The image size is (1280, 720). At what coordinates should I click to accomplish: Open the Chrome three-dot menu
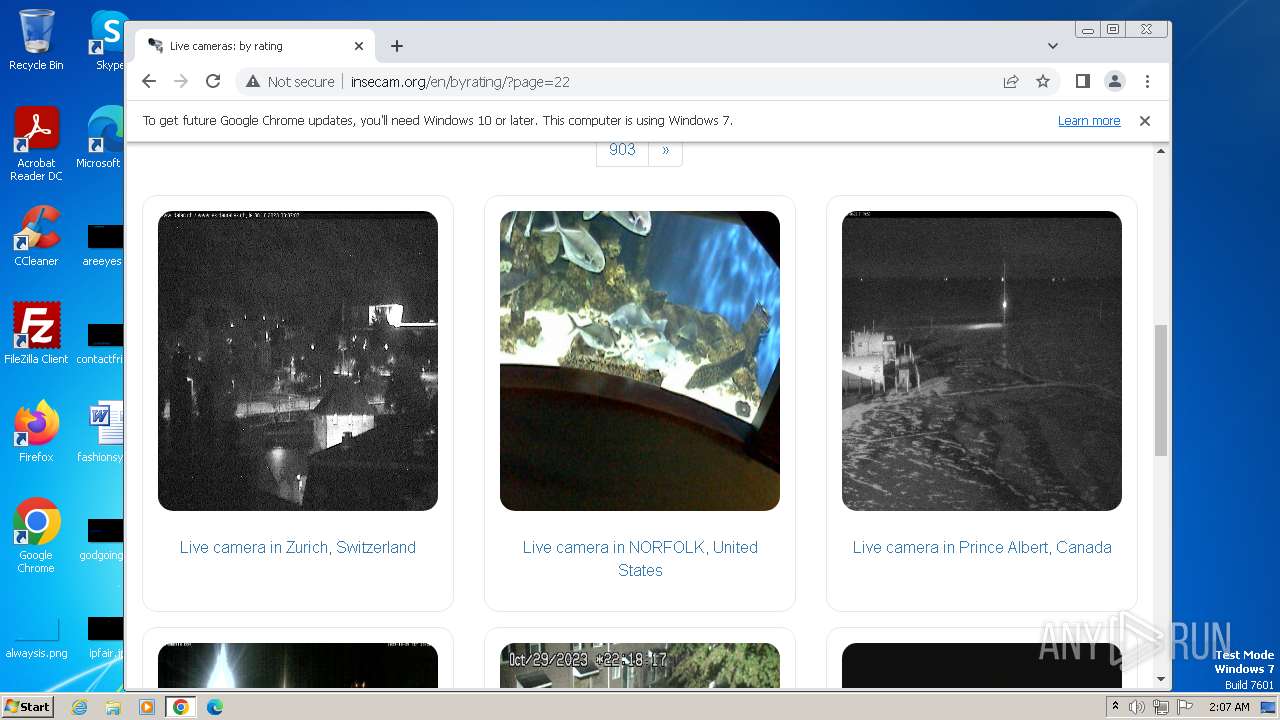[1147, 82]
